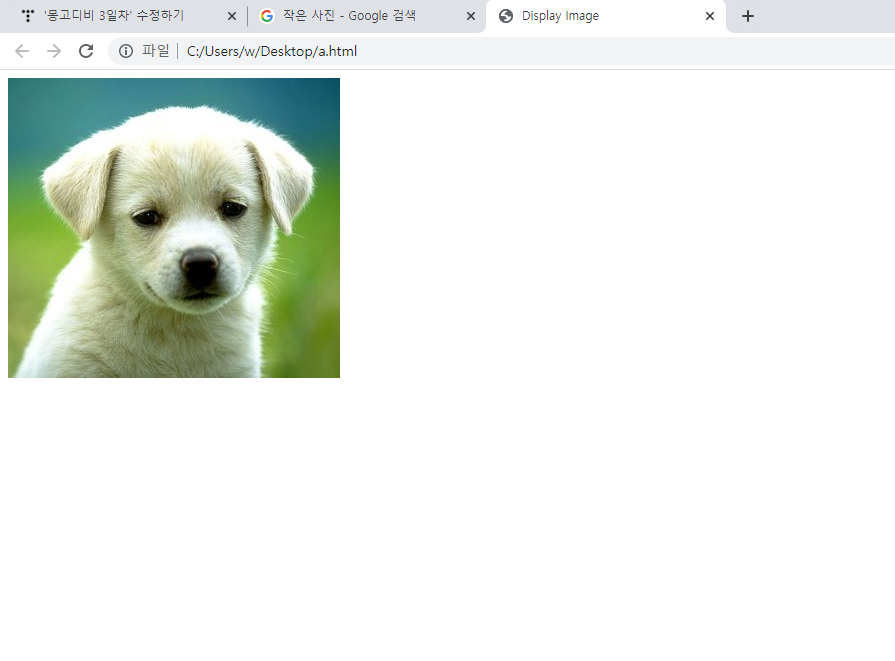Close the '몽고디비 3일차' 수정하기 tab

pos(232,16)
